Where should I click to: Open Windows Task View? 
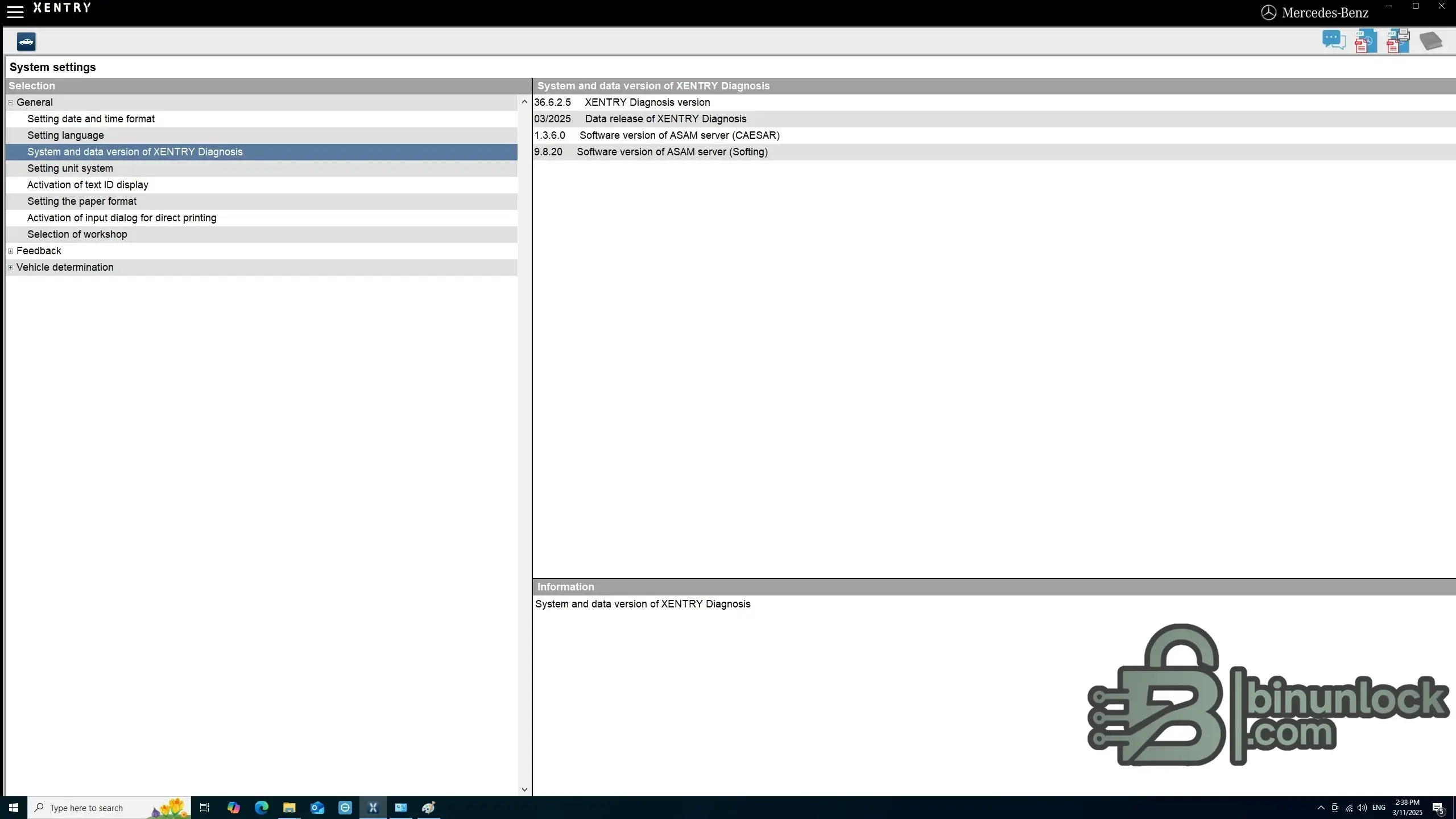pyautogui.click(x=205, y=808)
